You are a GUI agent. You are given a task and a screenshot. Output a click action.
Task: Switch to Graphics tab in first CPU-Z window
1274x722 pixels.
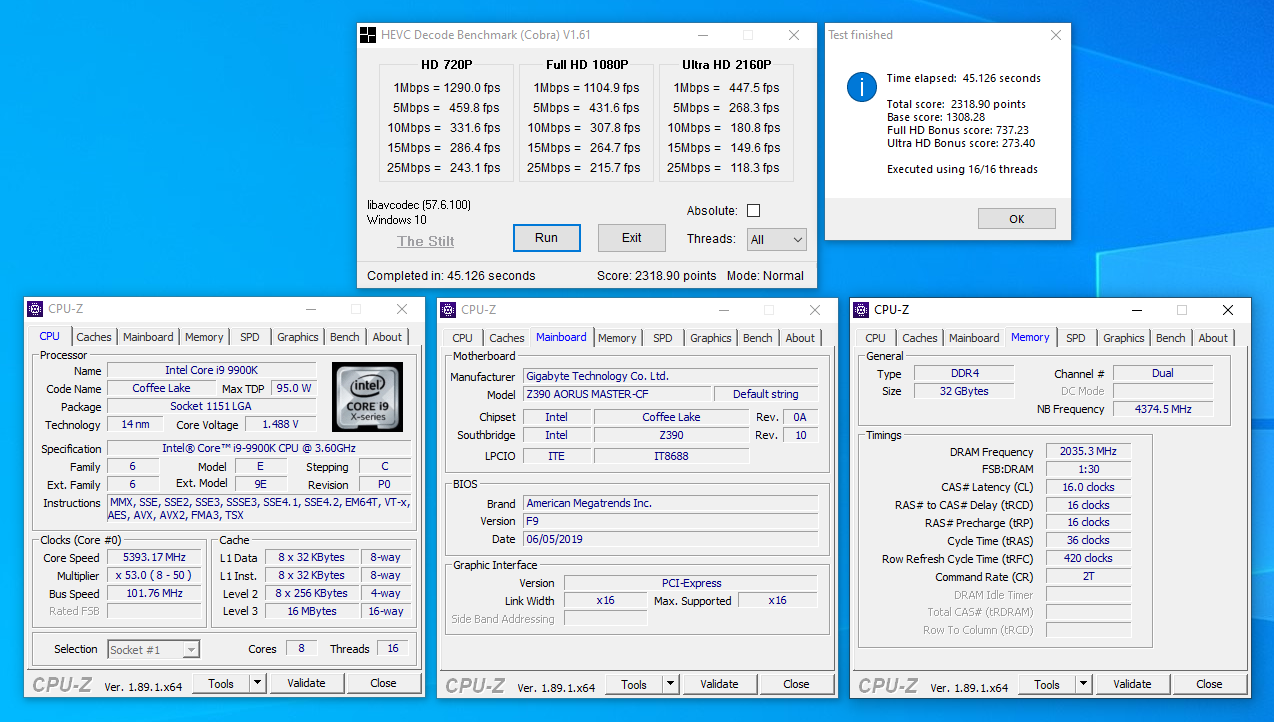click(x=298, y=337)
